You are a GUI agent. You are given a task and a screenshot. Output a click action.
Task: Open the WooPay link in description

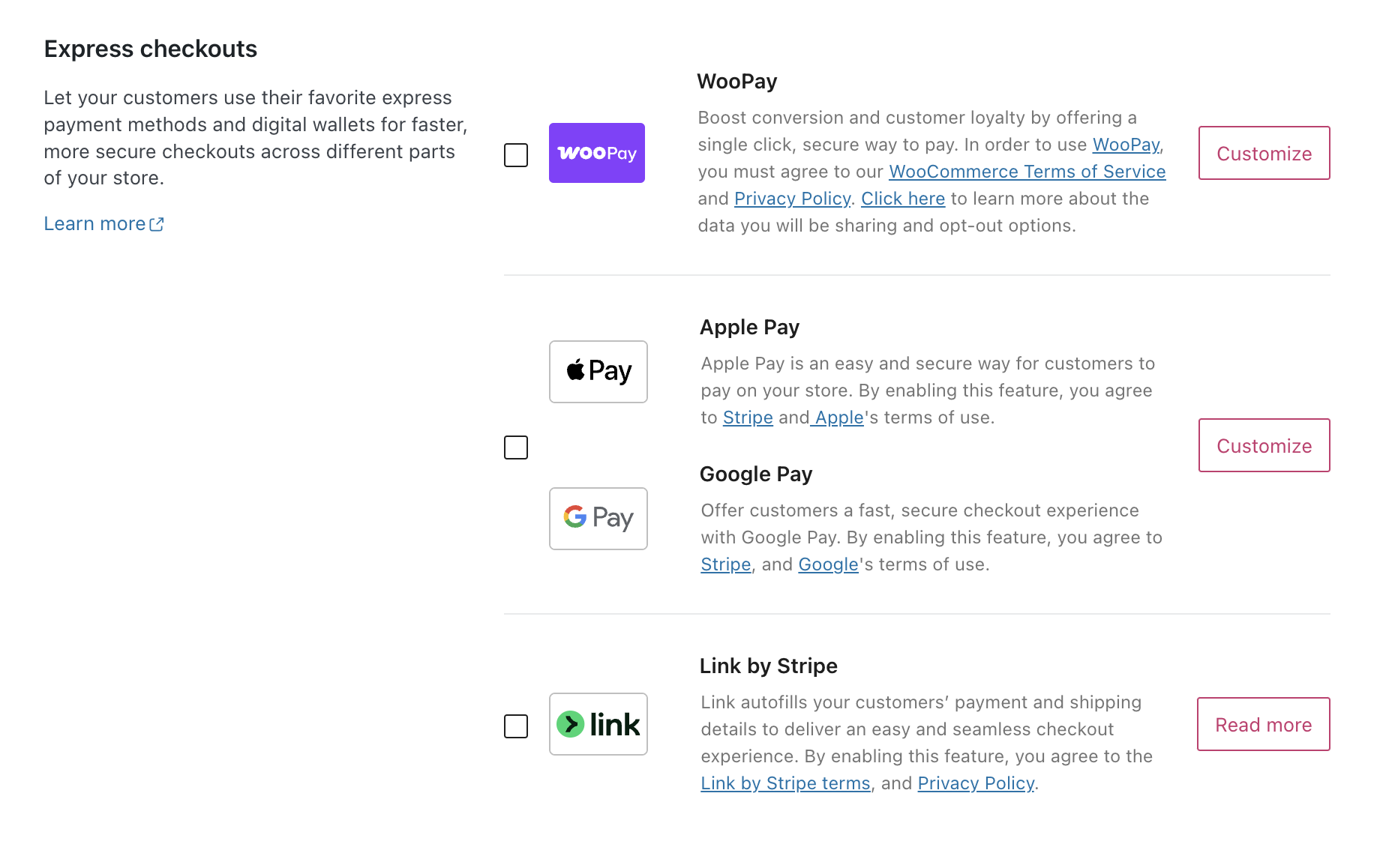click(1126, 145)
